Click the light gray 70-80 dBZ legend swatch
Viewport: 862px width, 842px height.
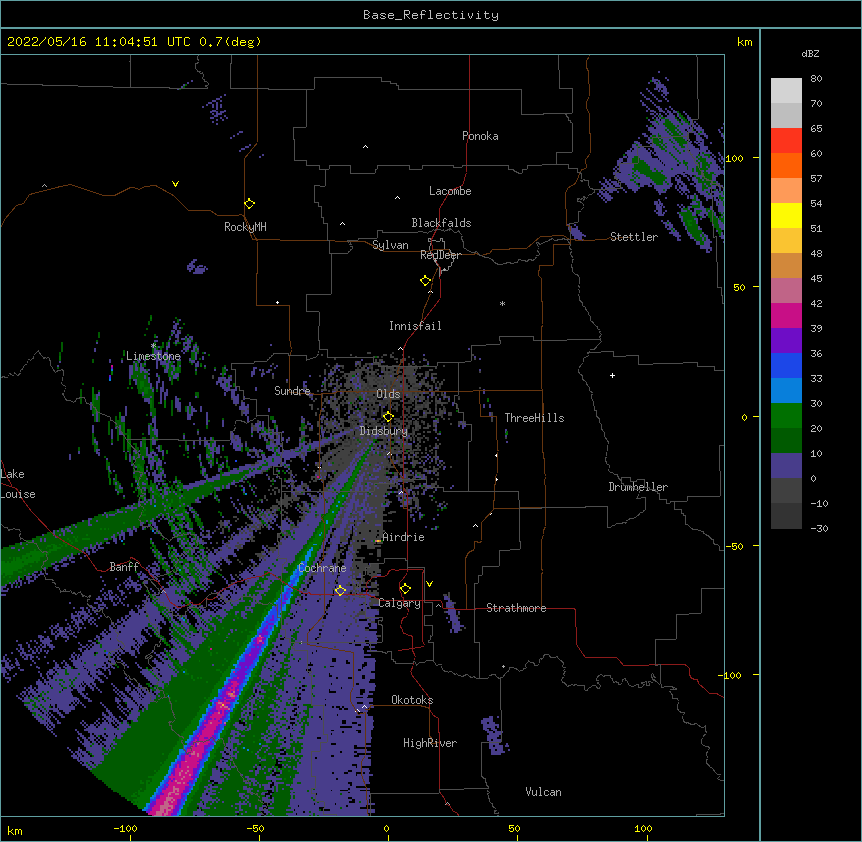tap(786, 91)
